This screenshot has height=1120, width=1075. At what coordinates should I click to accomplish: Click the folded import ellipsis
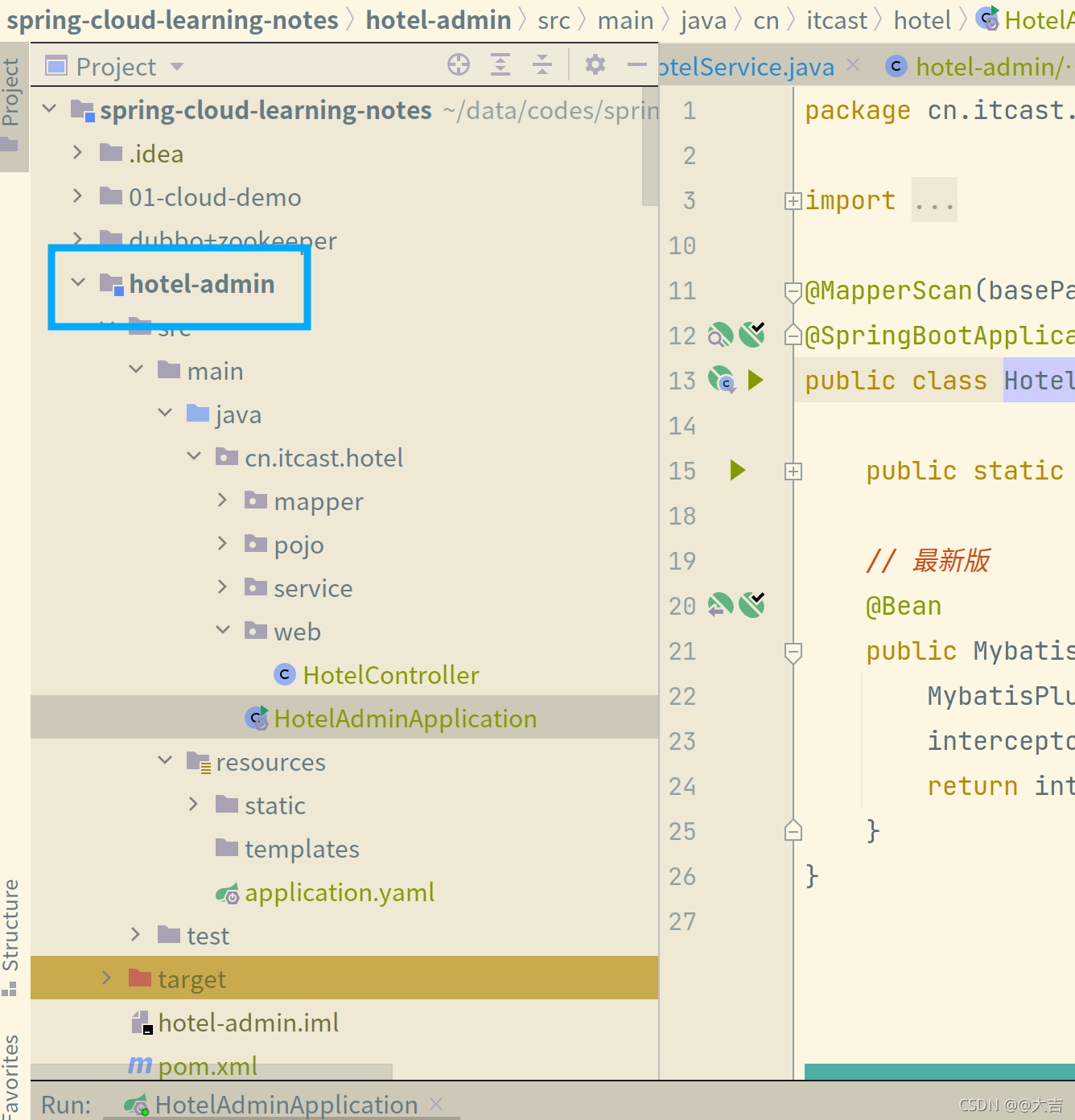(934, 200)
